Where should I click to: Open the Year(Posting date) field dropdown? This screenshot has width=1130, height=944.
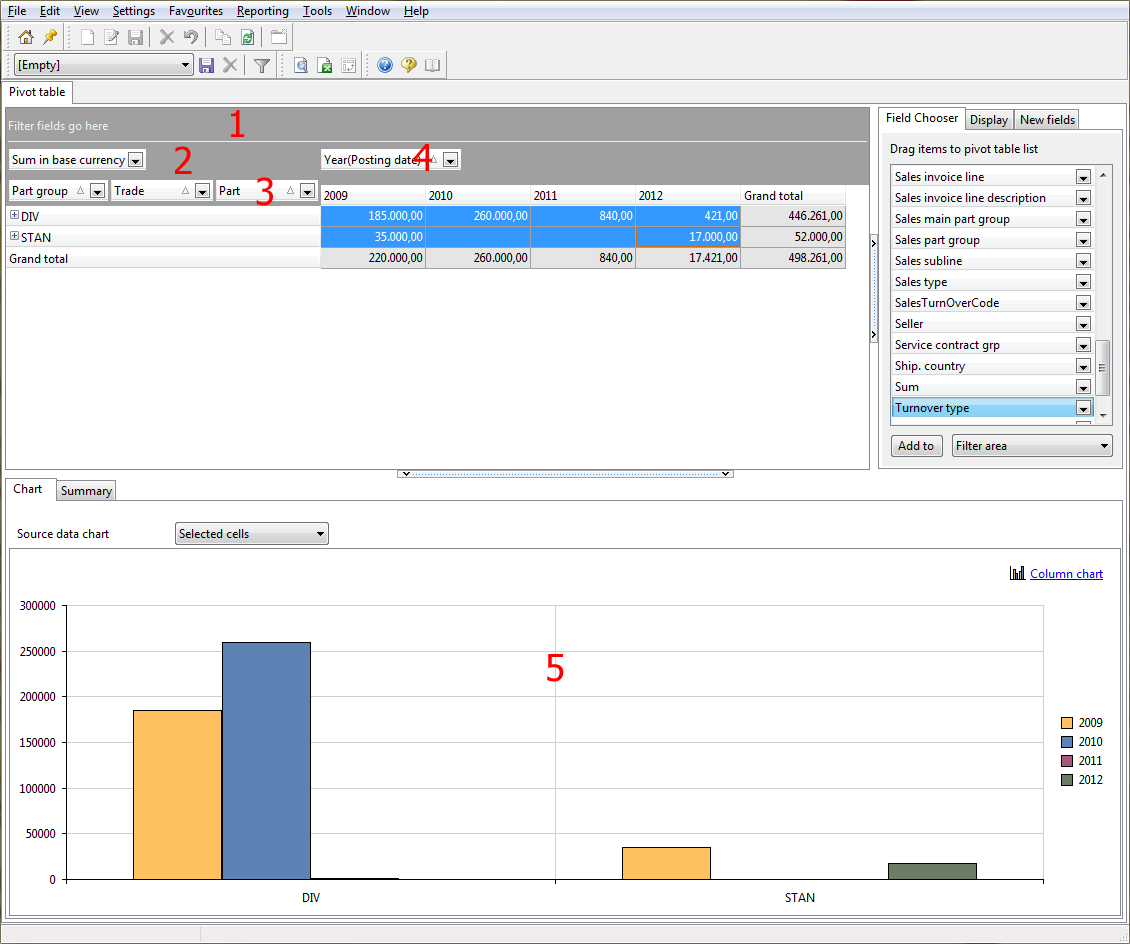click(x=450, y=159)
